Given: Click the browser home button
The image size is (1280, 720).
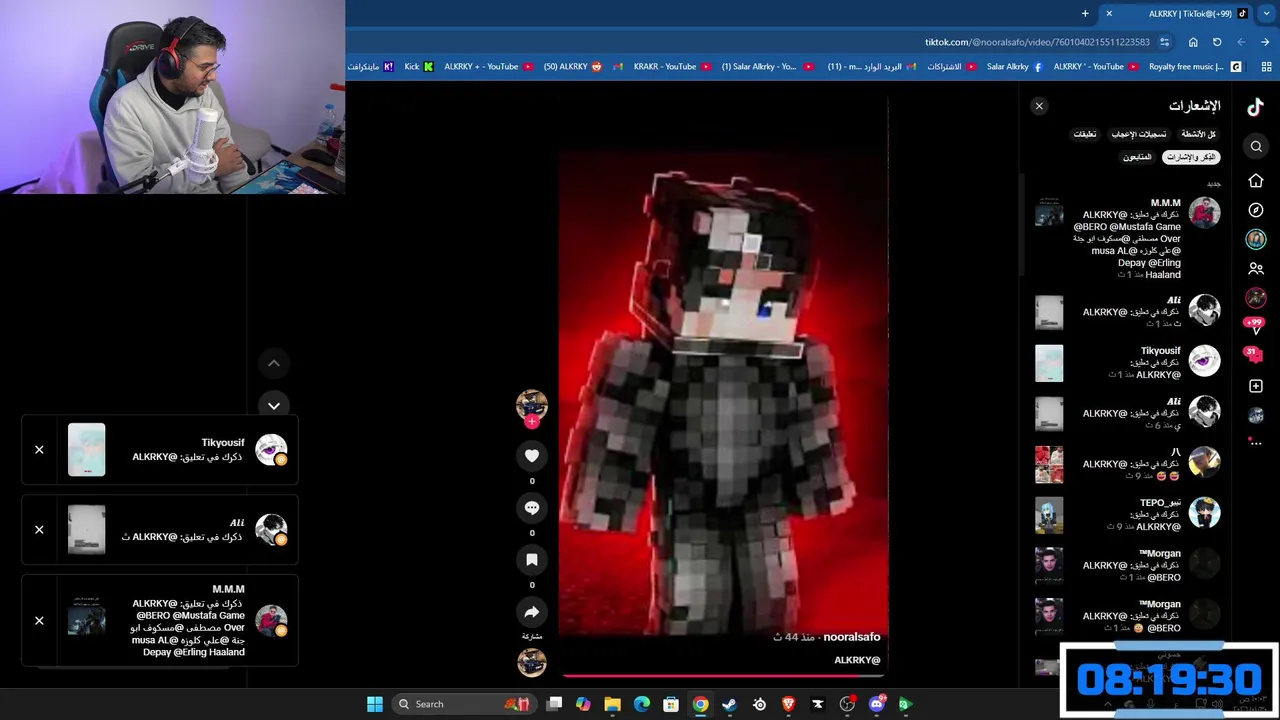Looking at the screenshot, I should point(1193,42).
